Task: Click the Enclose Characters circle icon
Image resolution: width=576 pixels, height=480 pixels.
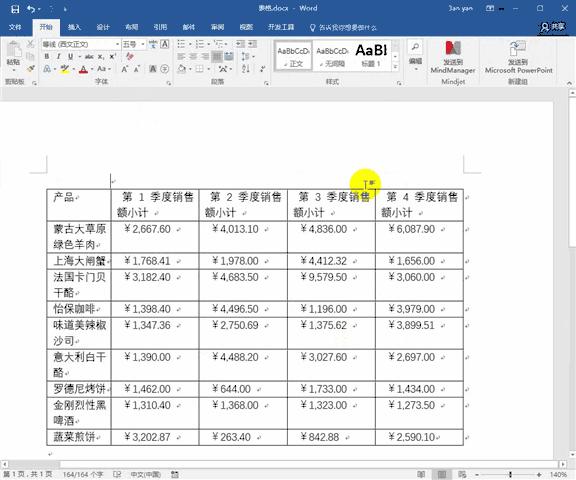Action: [165, 69]
